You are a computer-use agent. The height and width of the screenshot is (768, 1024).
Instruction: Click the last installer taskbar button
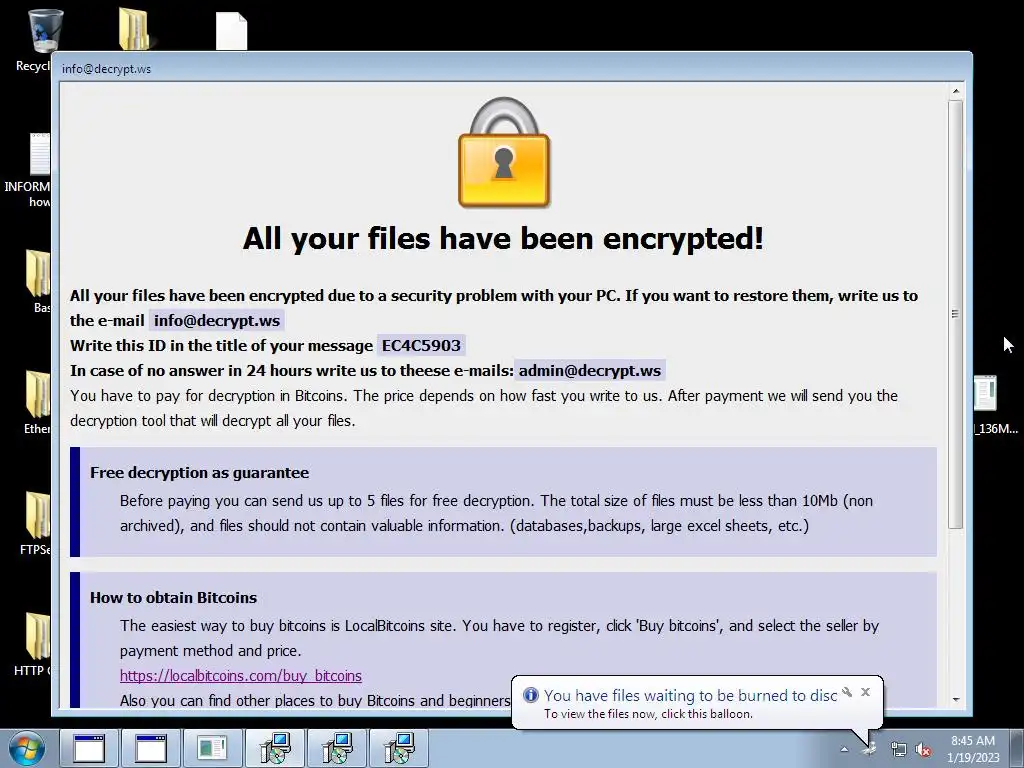[399, 748]
